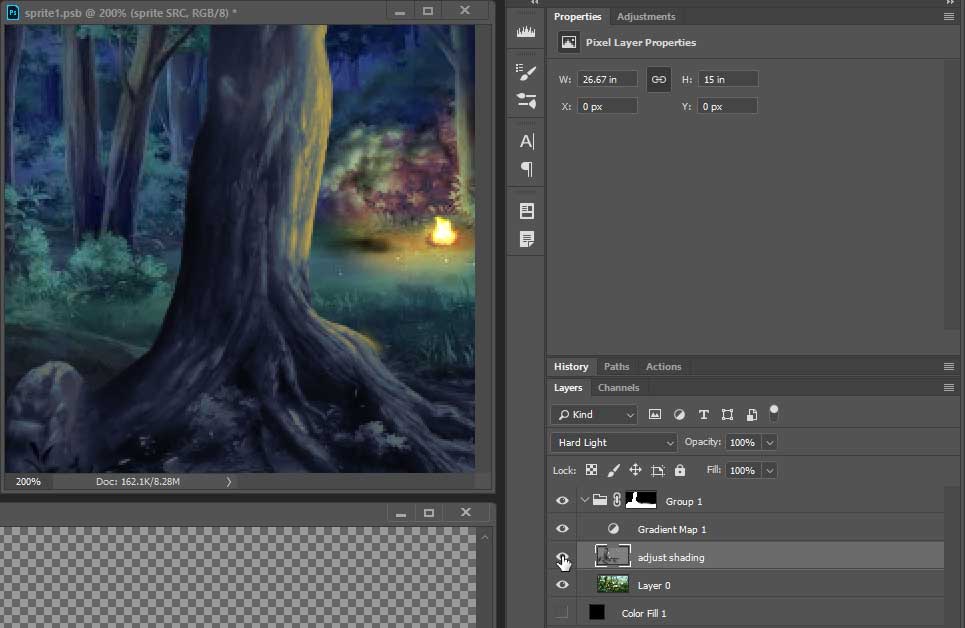The width and height of the screenshot is (965, 628).
Task: Open the Paths panel tab
Action: click(616, 367)
